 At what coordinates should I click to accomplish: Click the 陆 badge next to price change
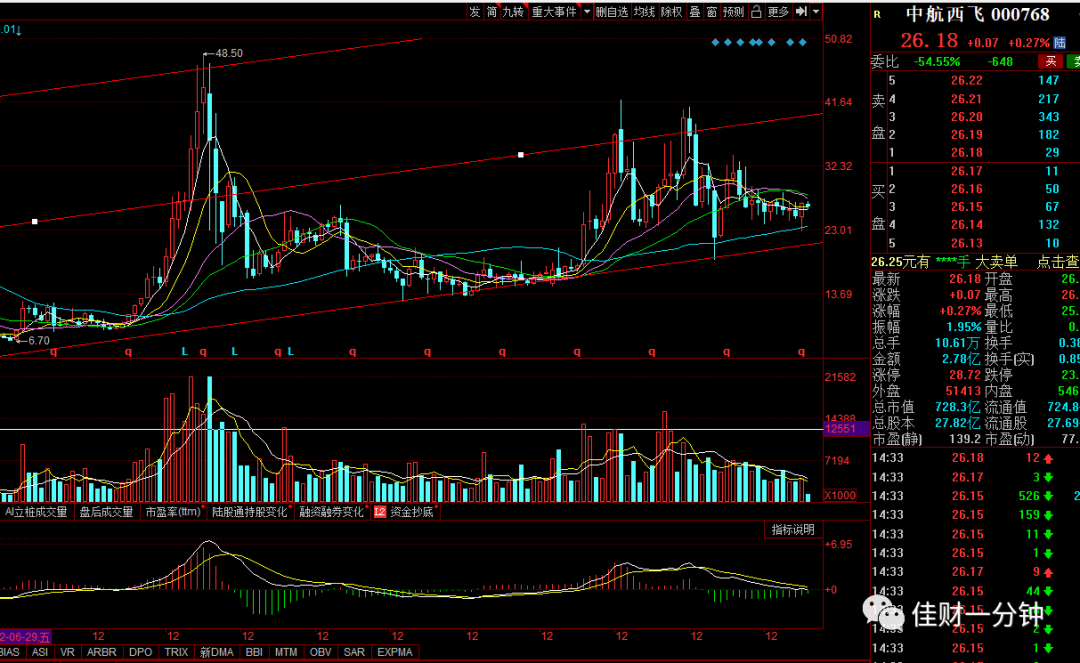[1060, 43]
